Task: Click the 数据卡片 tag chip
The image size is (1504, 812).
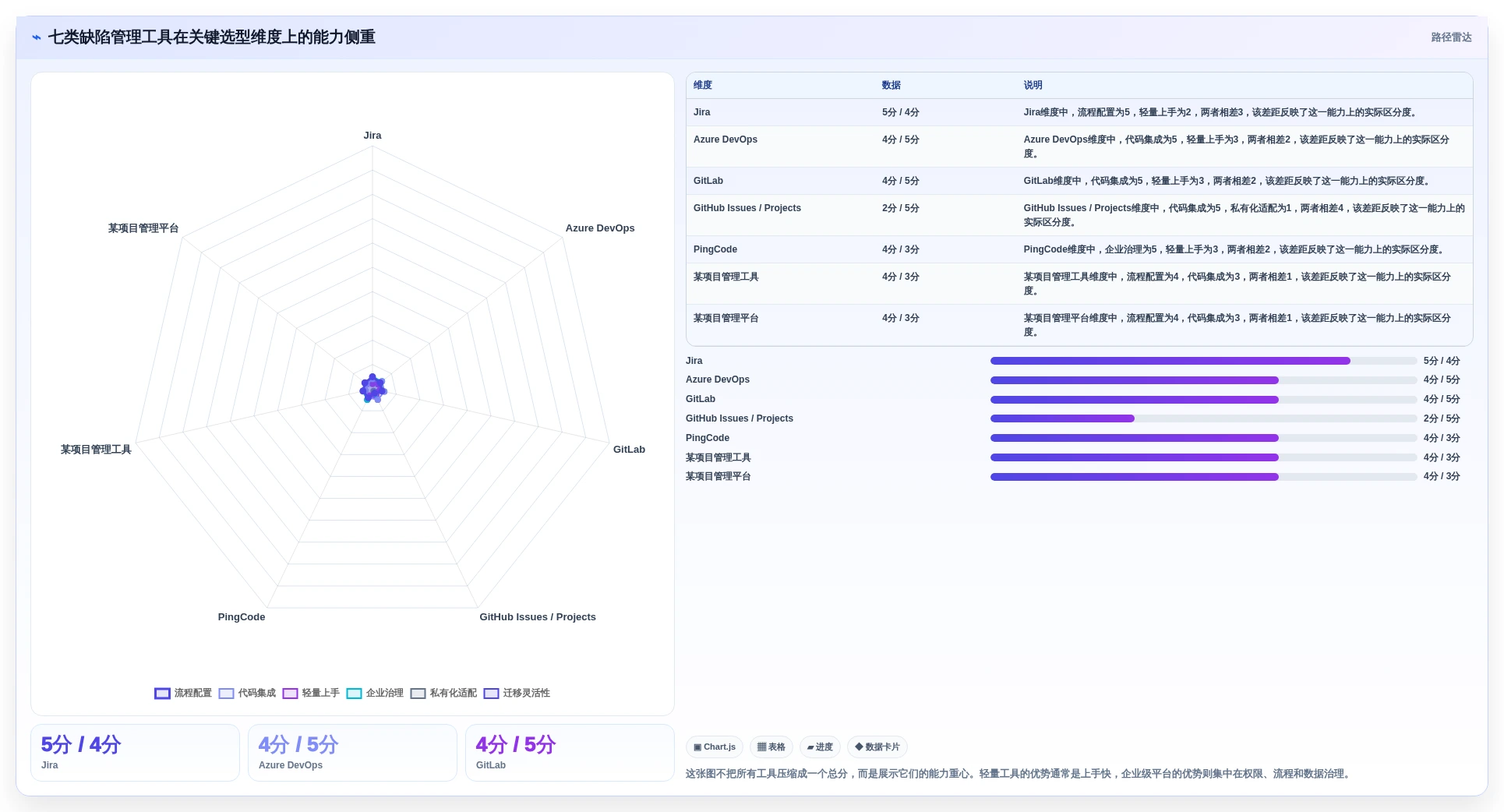Action: click(877, 747)
